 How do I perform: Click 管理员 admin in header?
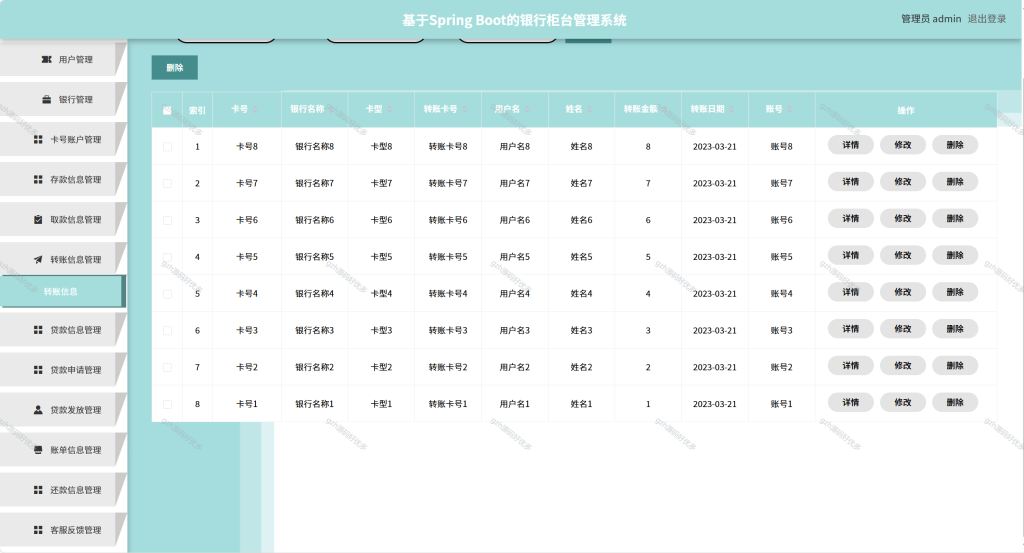click(x=931, y=19)
